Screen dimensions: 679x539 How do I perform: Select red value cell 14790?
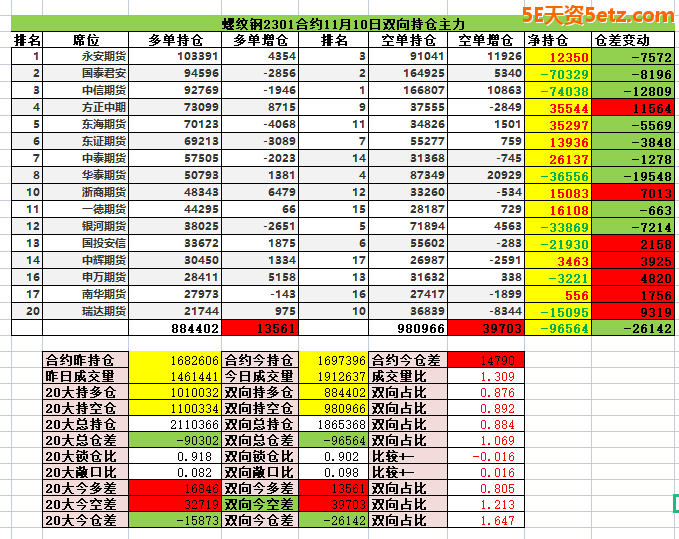486,360
